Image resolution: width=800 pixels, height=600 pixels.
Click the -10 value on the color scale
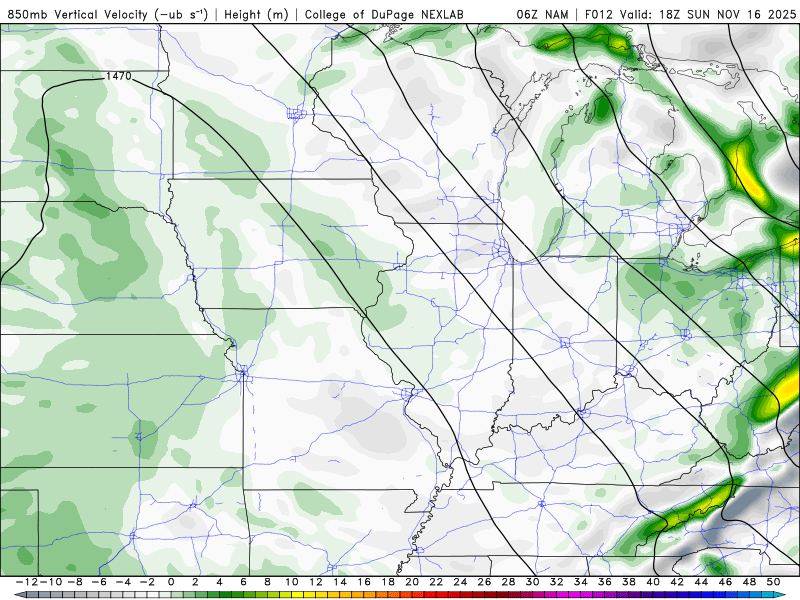[x=50, y=582]
